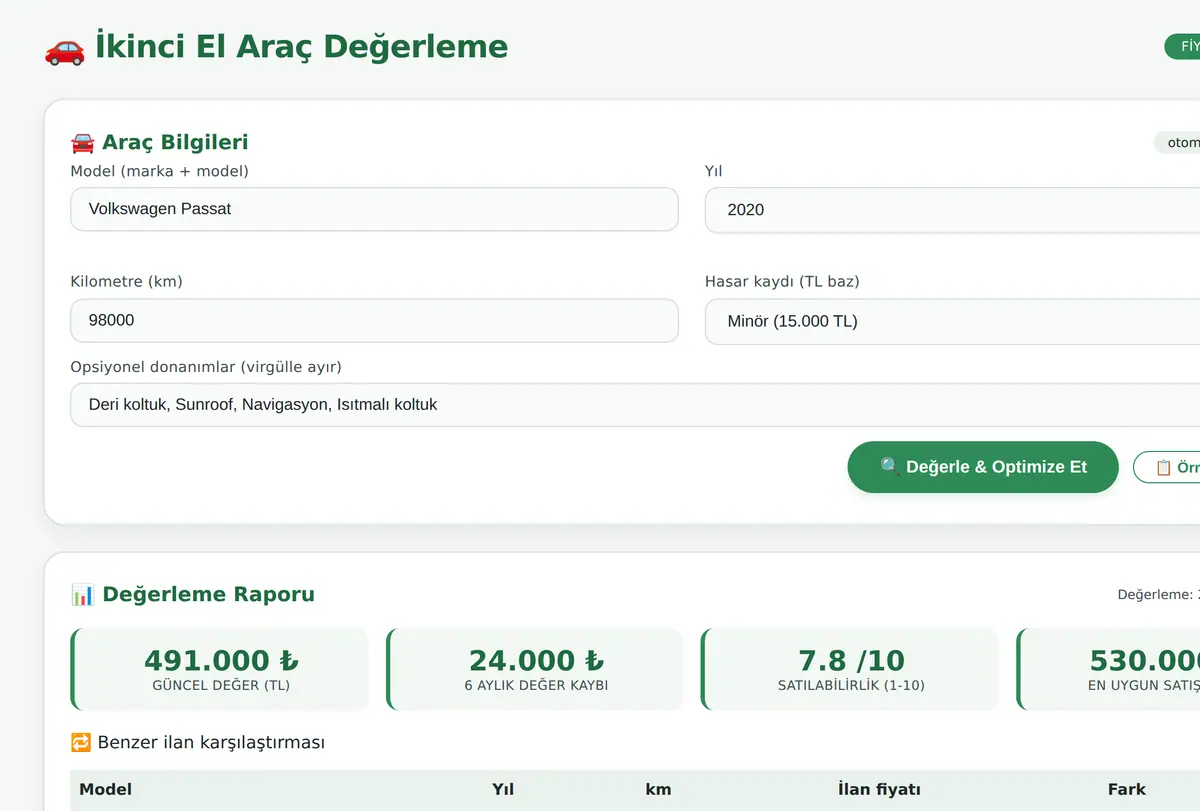Click the otom badge in Araç Bilgileri
This screenshot has width=1200, height=811.
(x=1177, y=143)
